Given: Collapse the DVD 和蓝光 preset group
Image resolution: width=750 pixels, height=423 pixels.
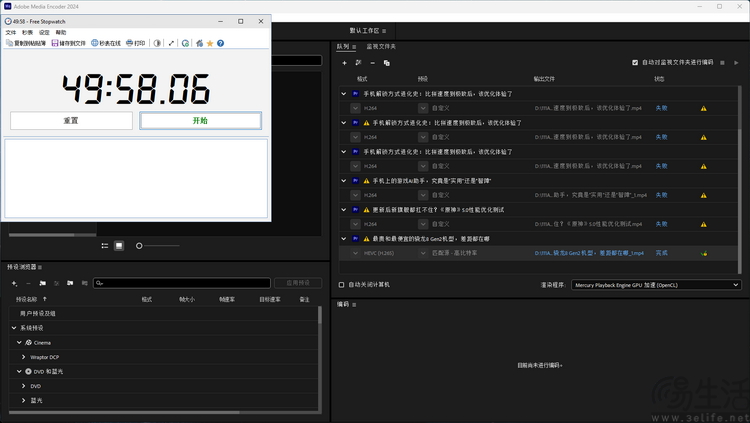Looking at the screenshot, I should (19, 371).
